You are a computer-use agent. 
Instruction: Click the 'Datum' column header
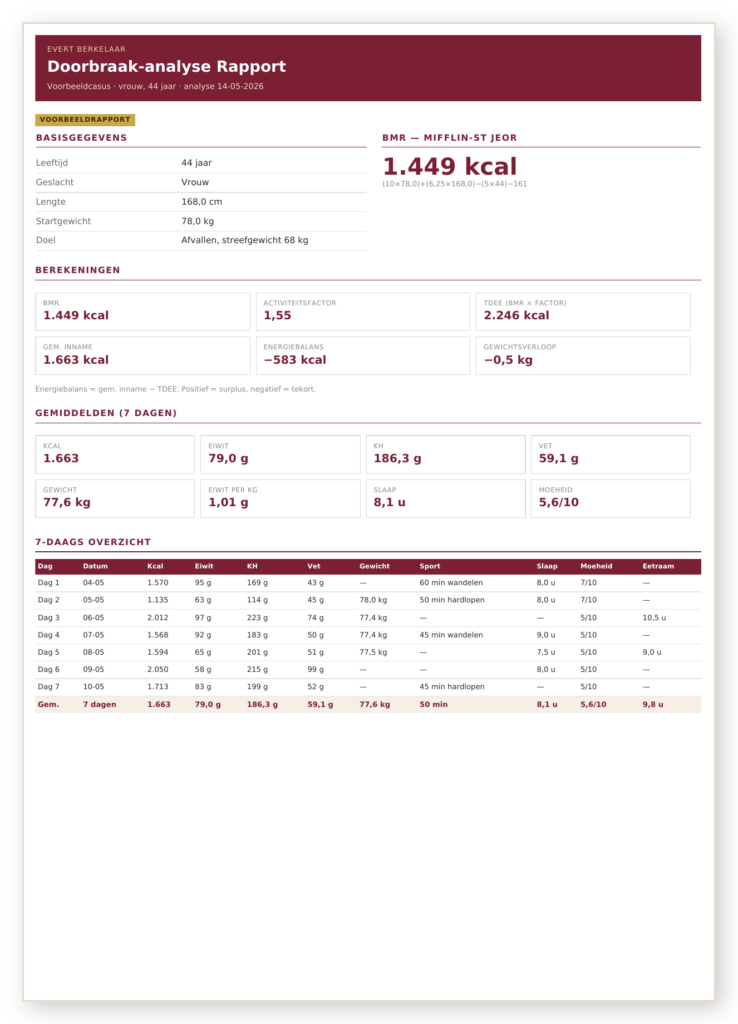[x=95, y=566]
